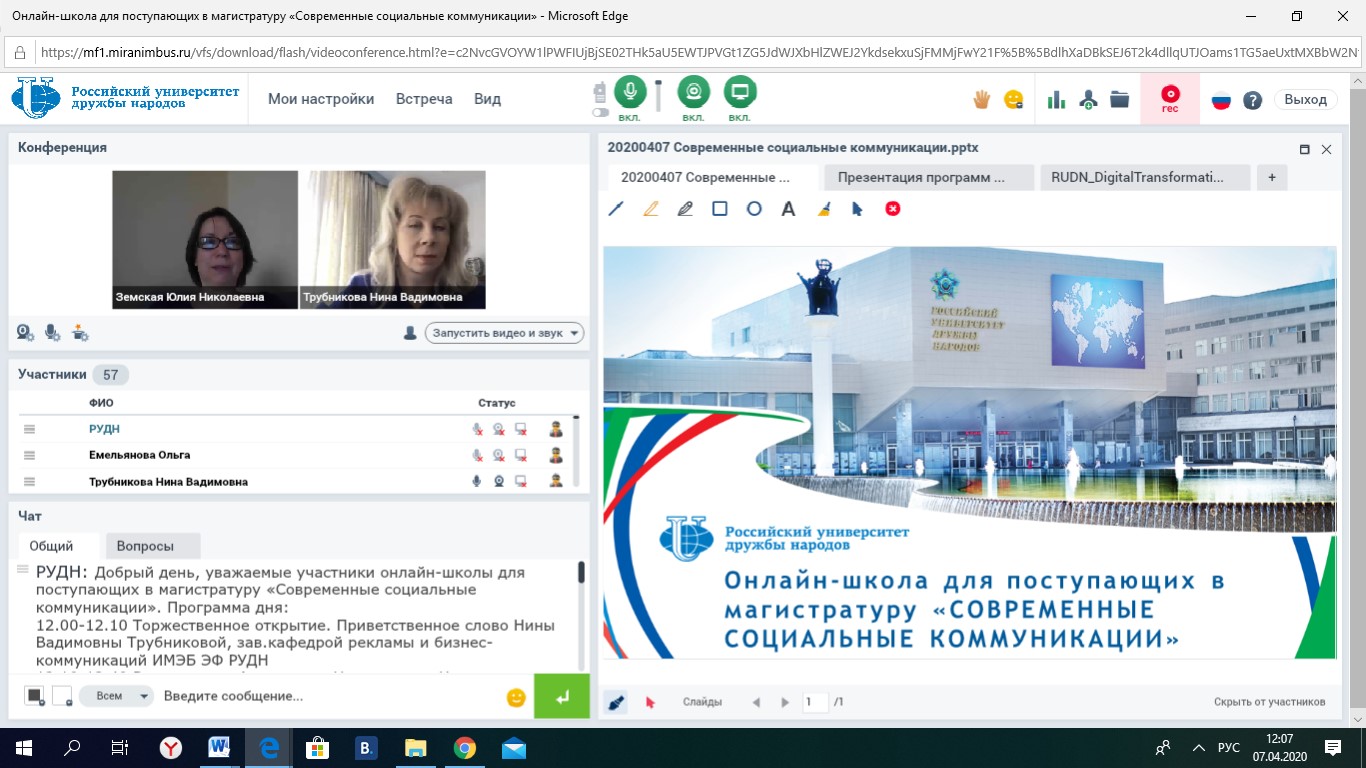Image resolution: width=1366 pixels, height=768 pixels.
Task: Toggle microphone status for РУДН
Action: pos(477,429)
